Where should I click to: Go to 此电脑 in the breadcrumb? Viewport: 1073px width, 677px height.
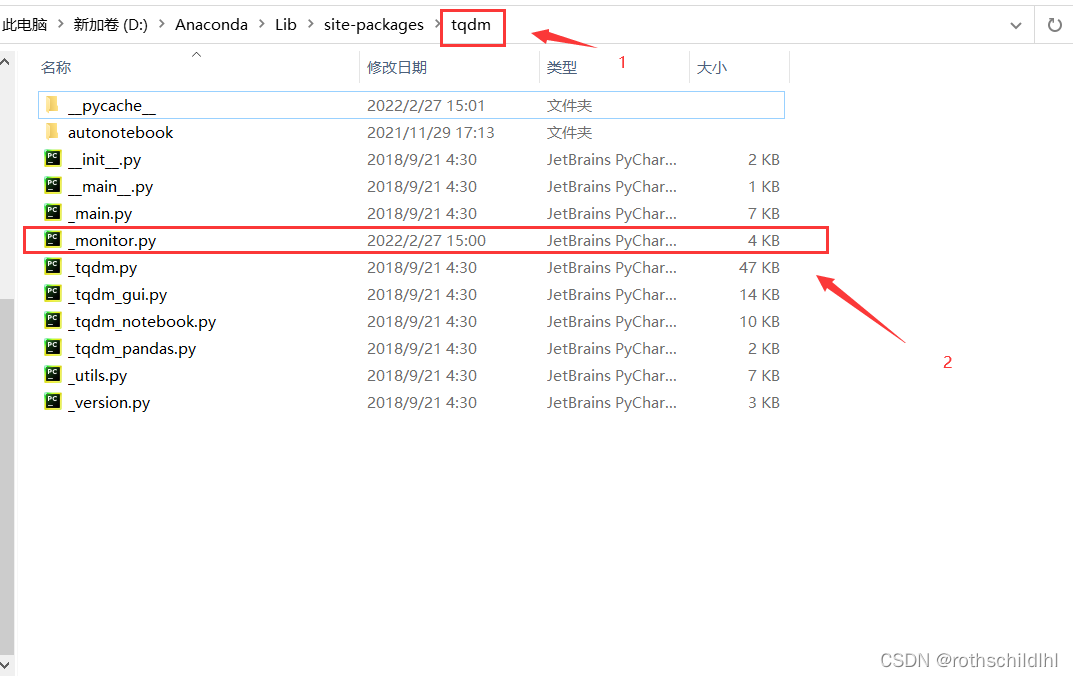tap(25, 25)
